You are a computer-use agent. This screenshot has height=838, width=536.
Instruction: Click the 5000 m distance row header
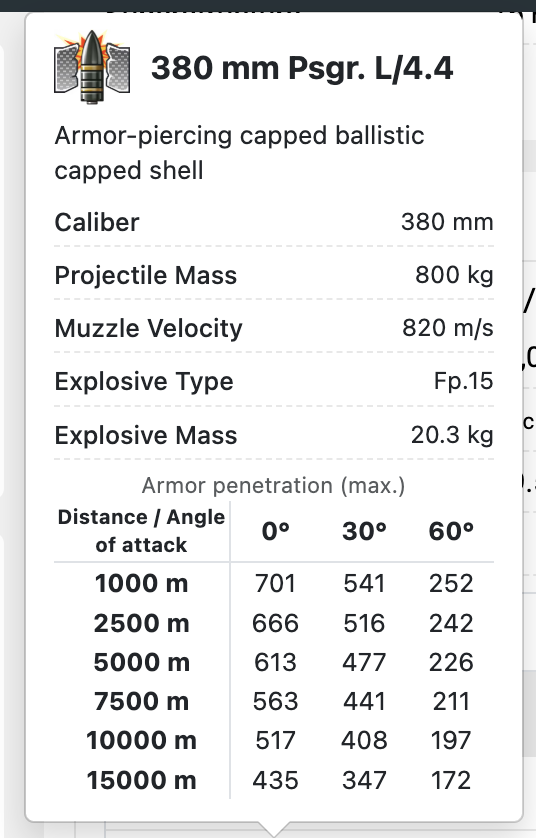(142, 662)
